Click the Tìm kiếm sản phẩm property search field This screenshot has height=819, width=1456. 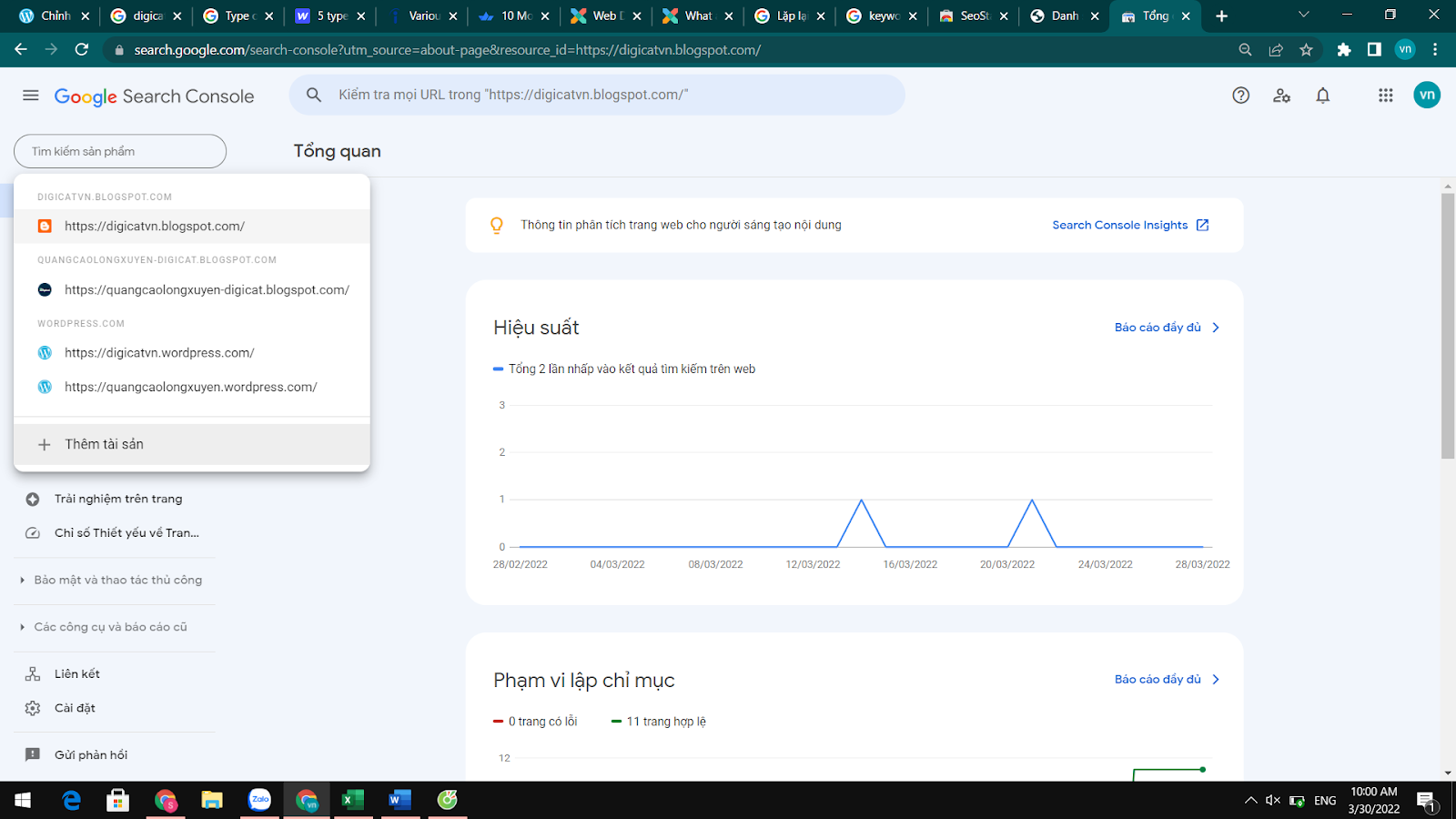(x=120, y=151)
